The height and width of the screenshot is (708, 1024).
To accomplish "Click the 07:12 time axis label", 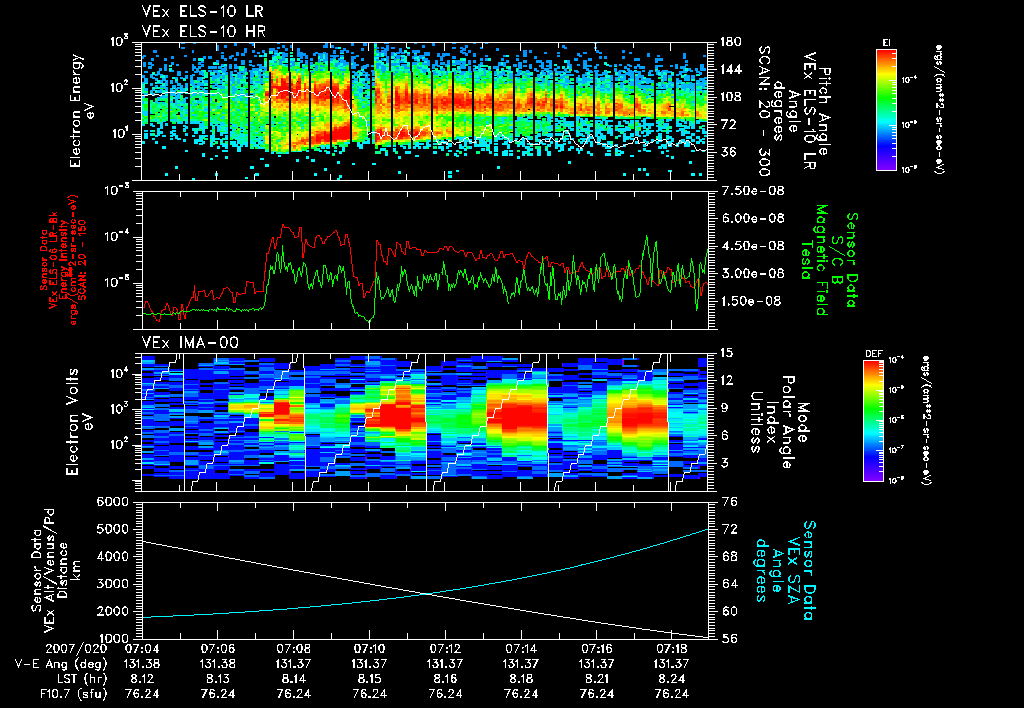I will [x=445, y=650].
